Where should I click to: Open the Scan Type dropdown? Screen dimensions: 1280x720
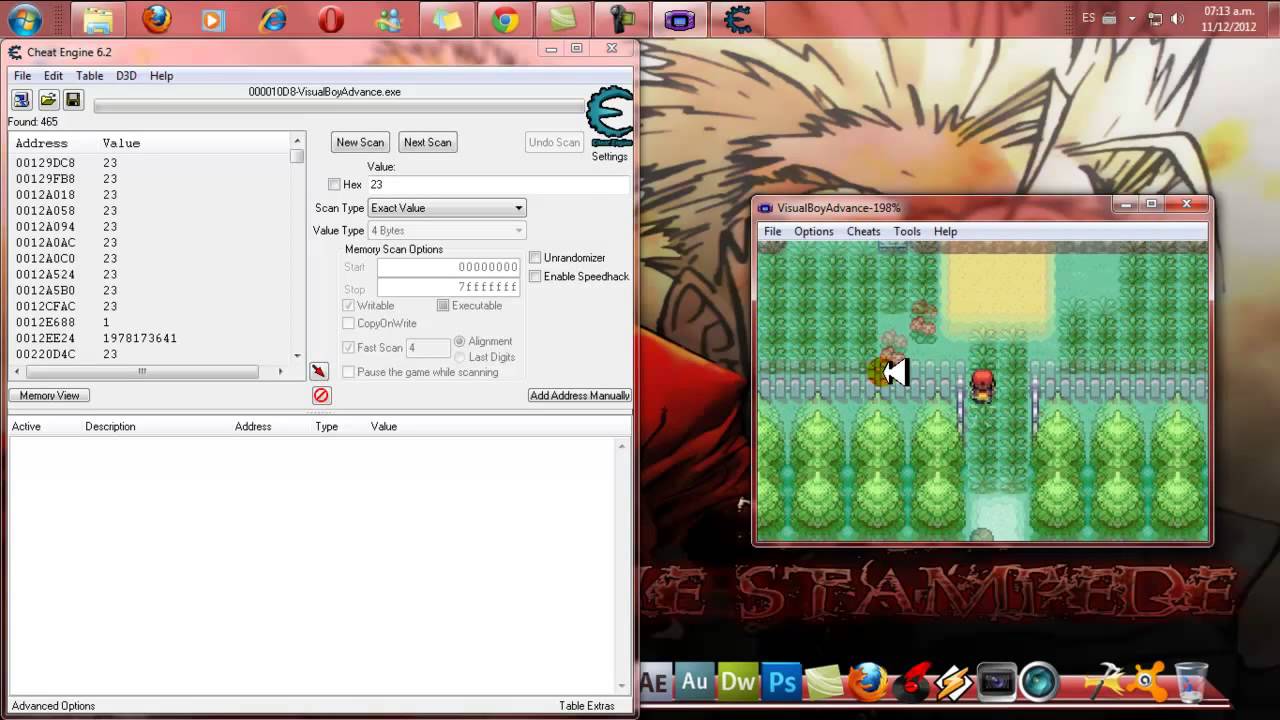[x=447, y=208]
